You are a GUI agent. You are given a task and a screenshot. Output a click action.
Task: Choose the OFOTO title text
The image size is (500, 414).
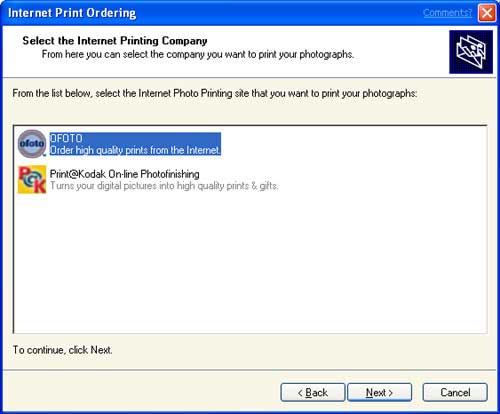[x=66, y=138]
